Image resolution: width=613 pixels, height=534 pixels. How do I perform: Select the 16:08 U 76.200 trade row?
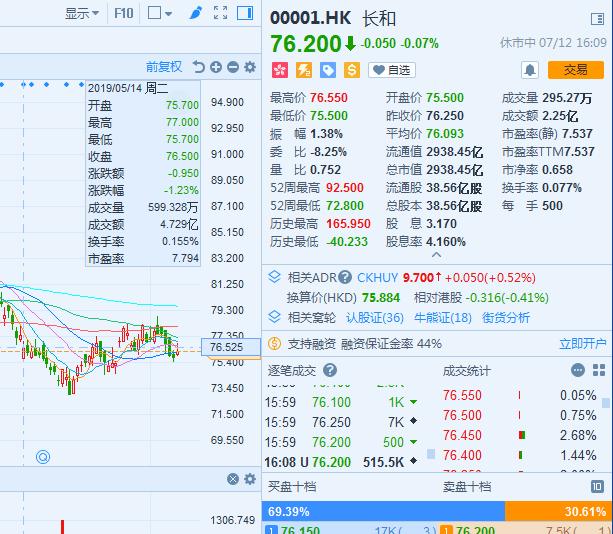coord(341,462)
